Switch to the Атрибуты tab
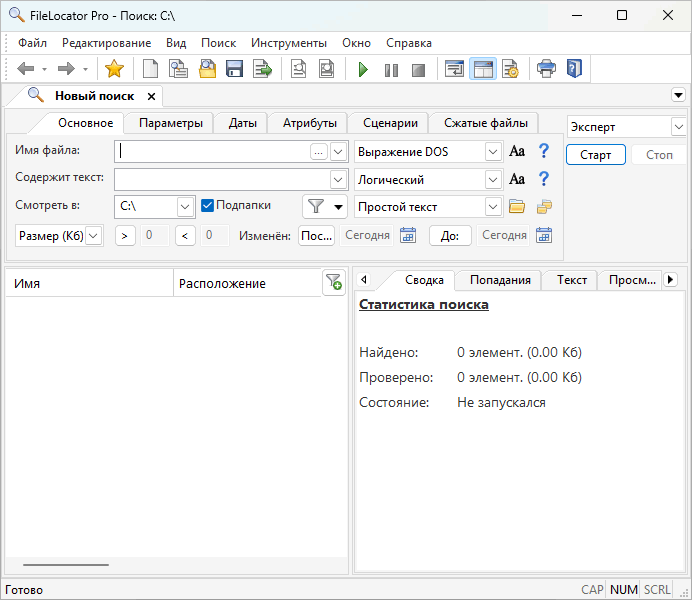 point(309,123)
